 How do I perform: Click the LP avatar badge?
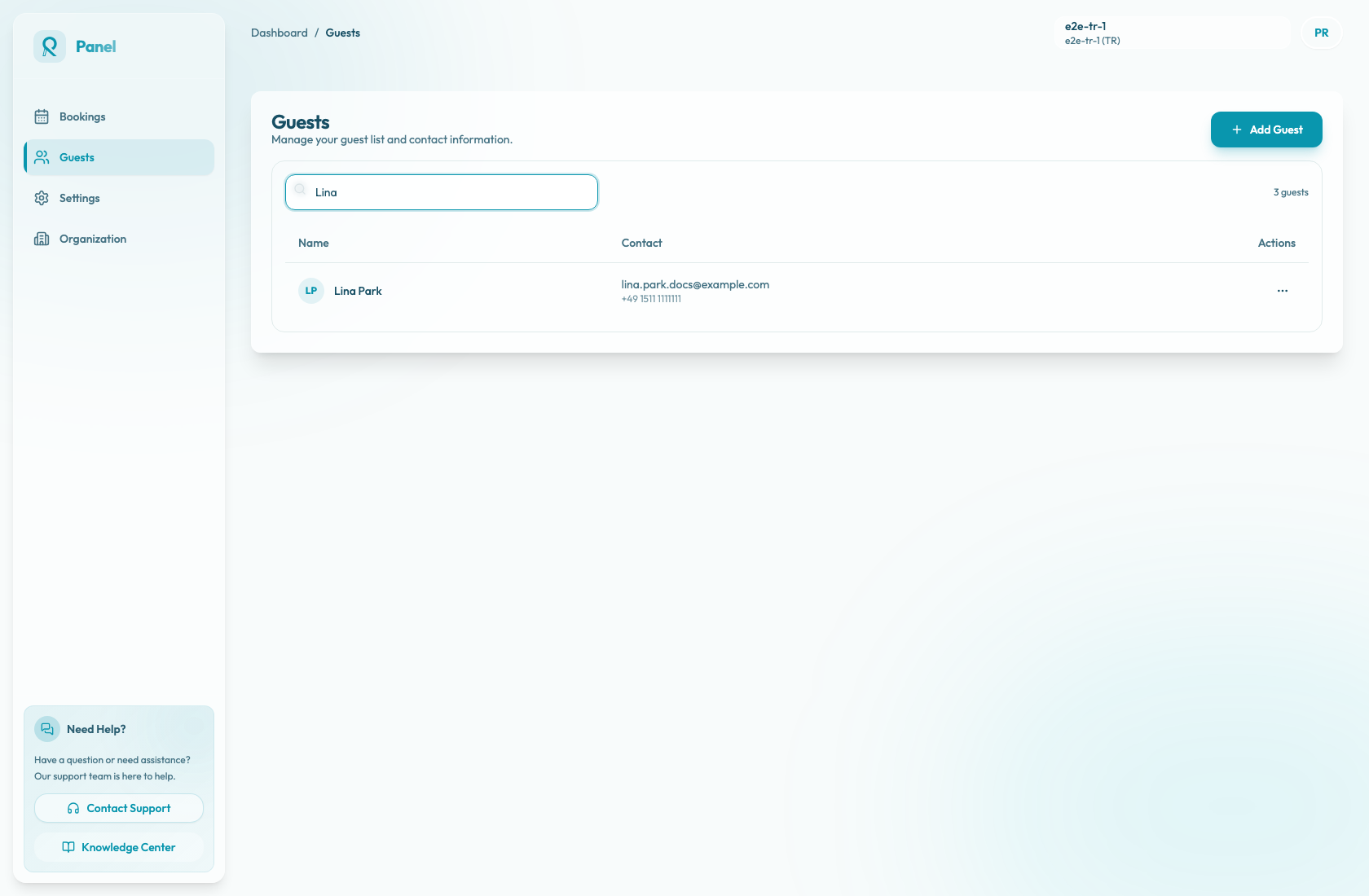coord(311,291)
